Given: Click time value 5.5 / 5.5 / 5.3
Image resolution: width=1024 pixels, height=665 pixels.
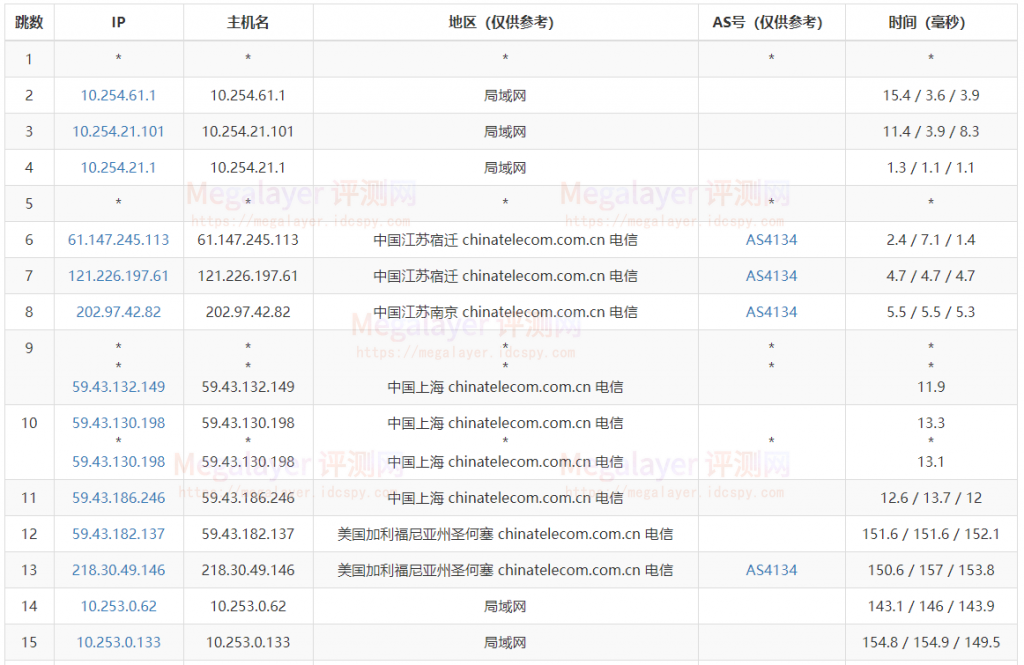Looking at the screenshot, I should click(x=931, y=312).
